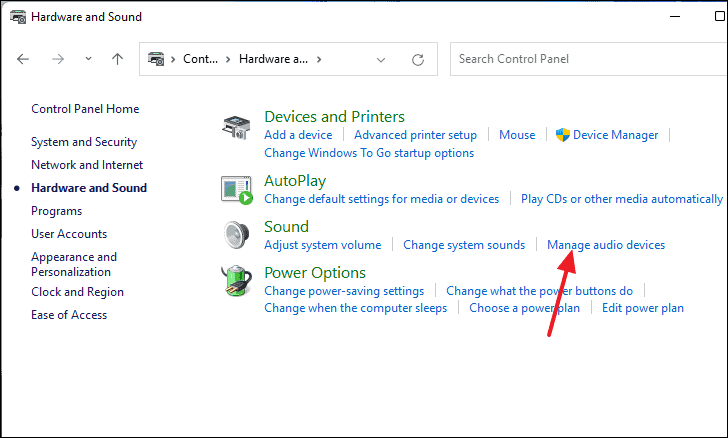Open the AutoPlay heading
728x438 pixels.
pyautogui.click(x=295, y=181)
